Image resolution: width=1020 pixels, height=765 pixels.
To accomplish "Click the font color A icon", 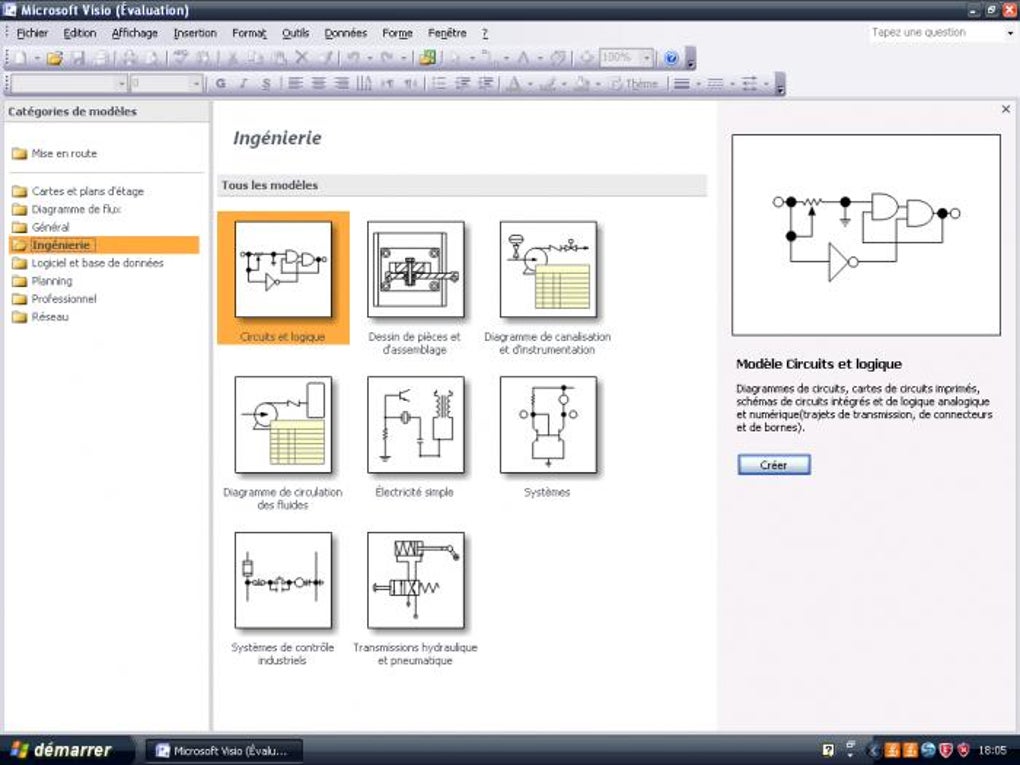I will coord(514,84).
